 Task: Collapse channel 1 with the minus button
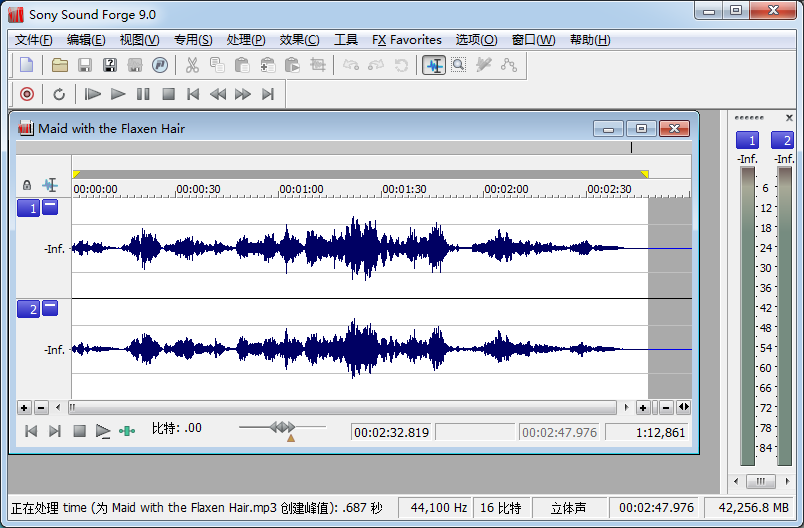pos(50,207)
